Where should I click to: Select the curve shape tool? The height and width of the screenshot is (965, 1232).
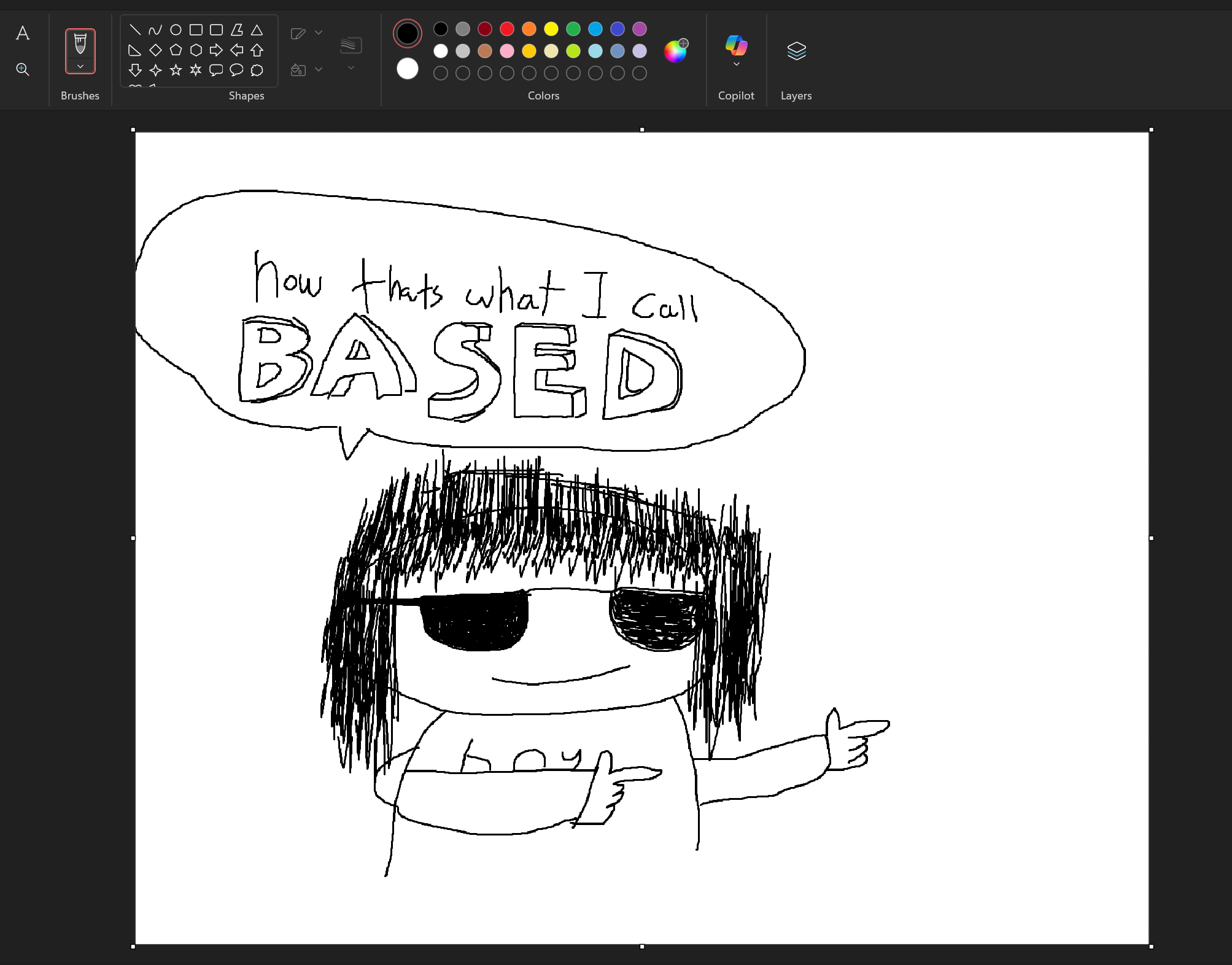155,29
